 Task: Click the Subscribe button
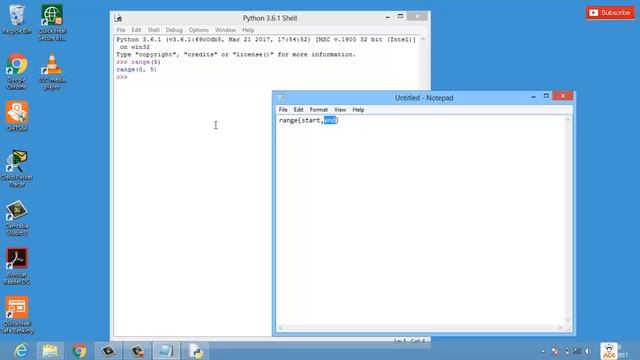611,13
